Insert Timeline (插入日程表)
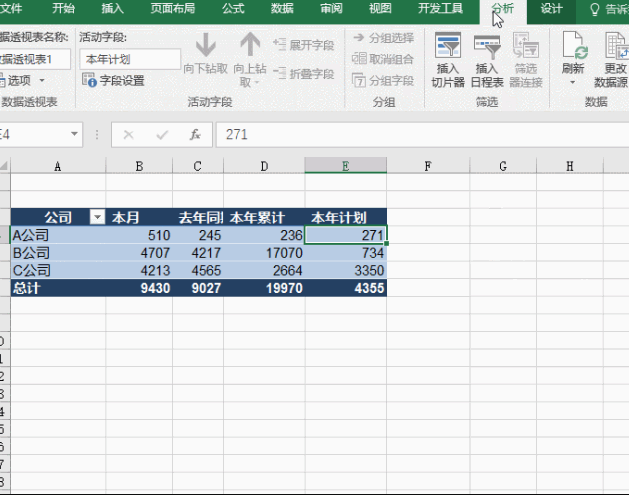 point(487,60)
